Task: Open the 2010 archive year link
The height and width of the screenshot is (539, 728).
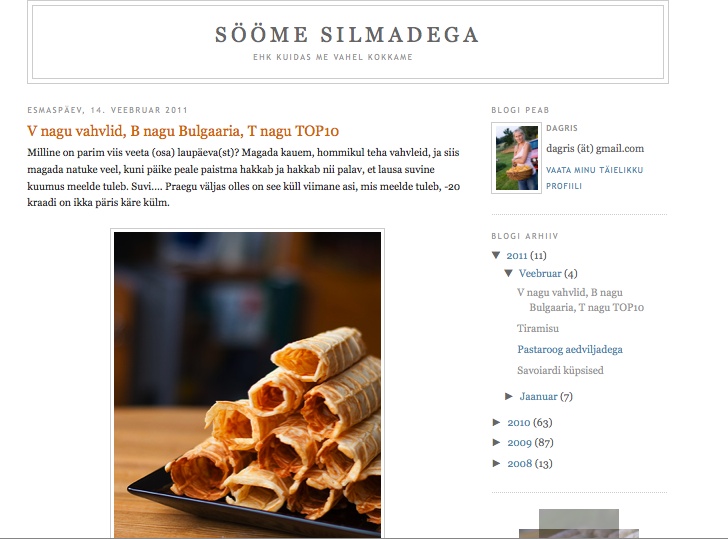Action: 519,422
